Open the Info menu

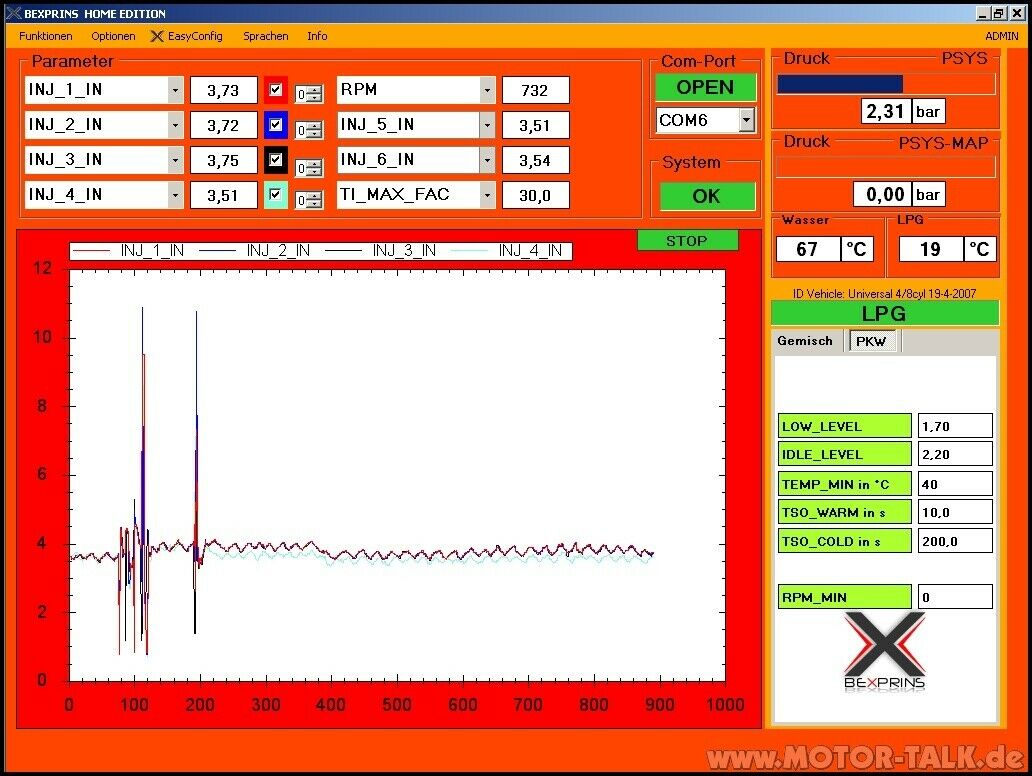point(317,36)
